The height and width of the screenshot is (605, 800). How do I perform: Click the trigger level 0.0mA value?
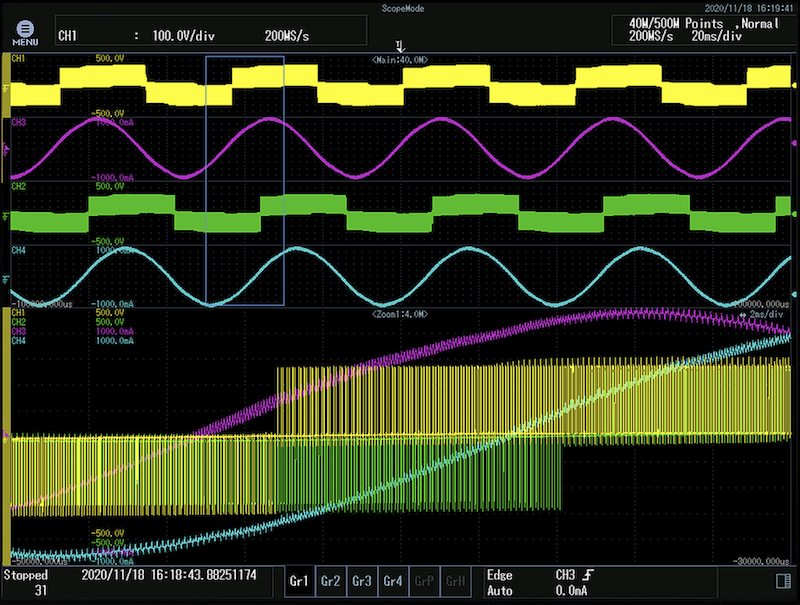click(x=571, y=591)
